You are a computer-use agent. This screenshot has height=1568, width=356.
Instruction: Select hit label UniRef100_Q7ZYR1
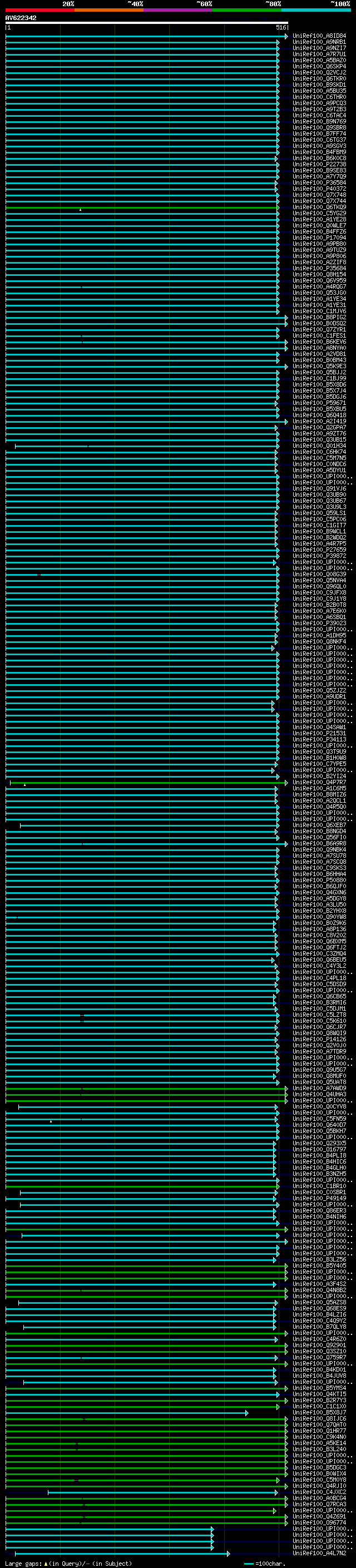(x=319, y=329)
